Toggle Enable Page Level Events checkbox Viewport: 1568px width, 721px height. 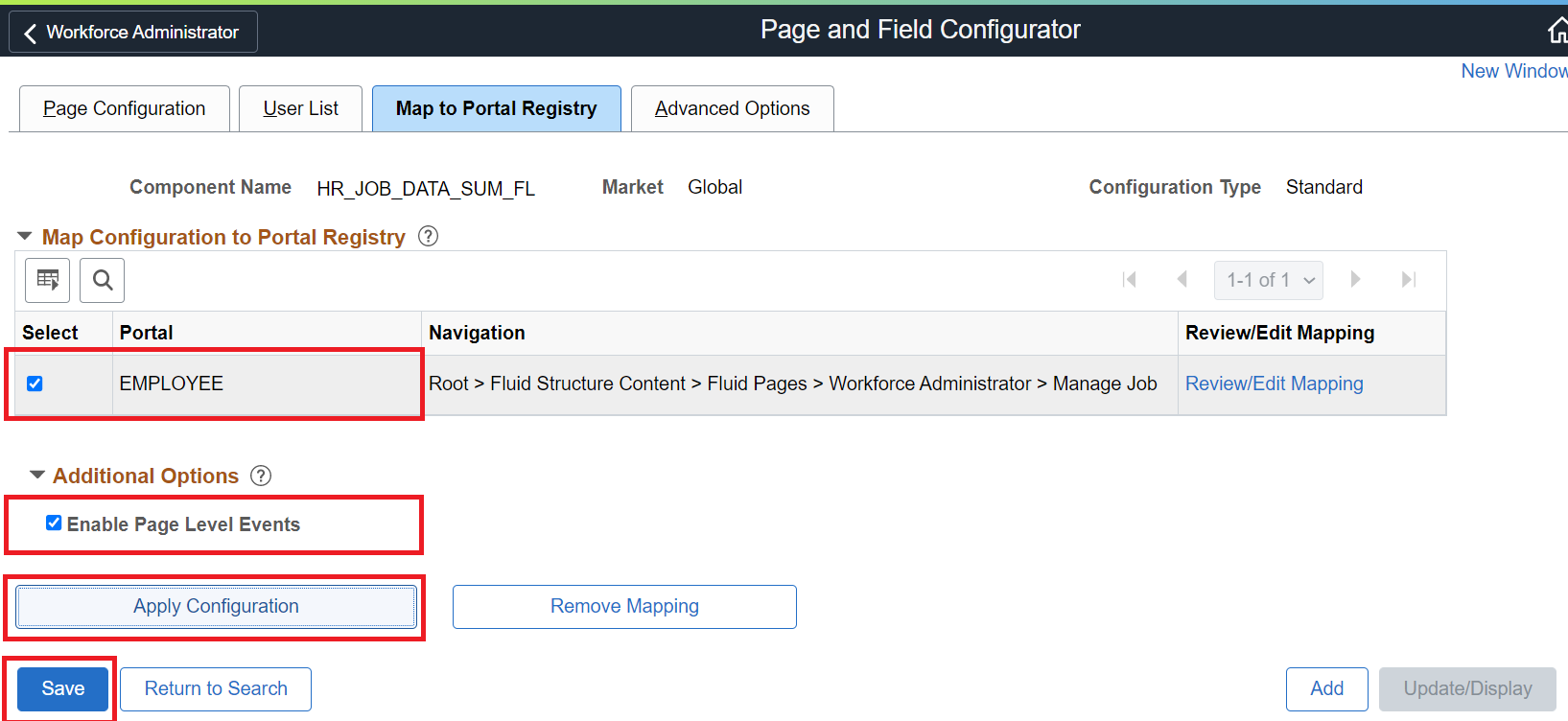(54, 523)
